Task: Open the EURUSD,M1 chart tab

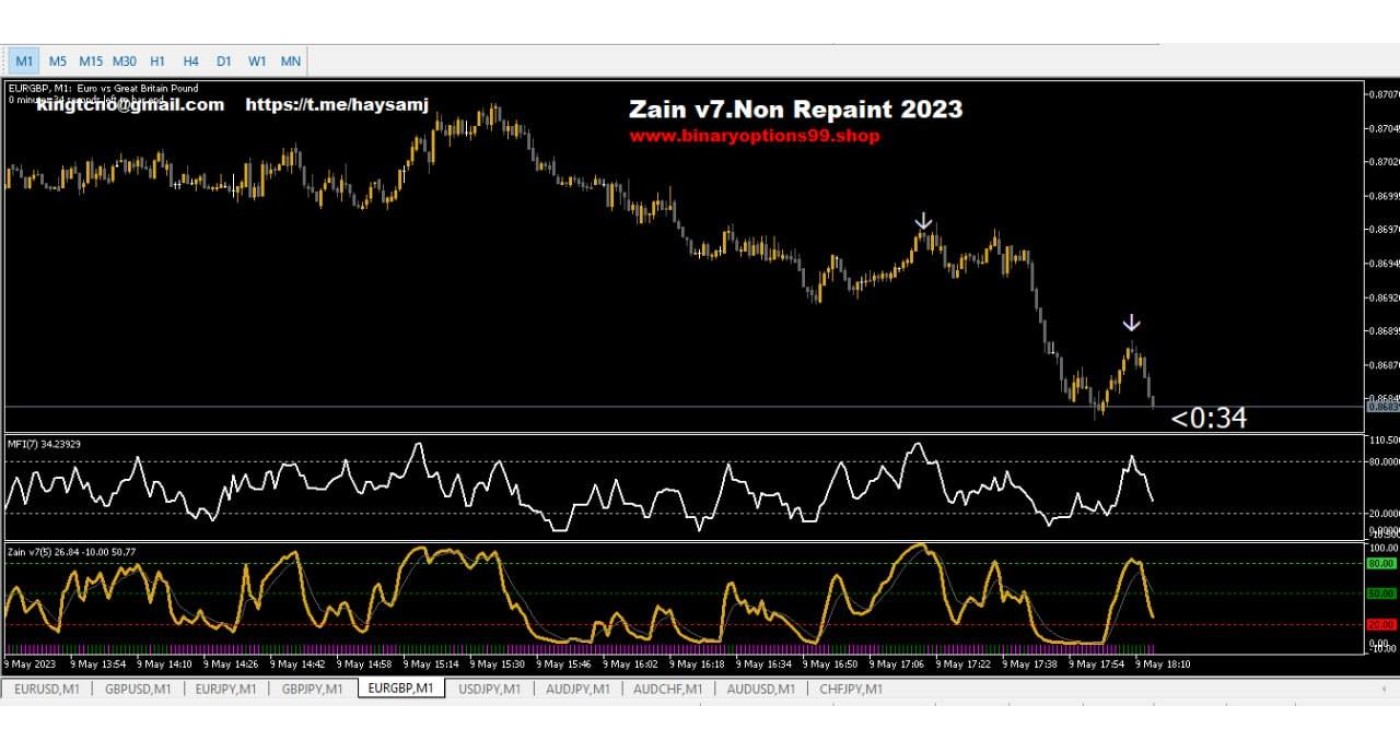Action: (47, 689)
